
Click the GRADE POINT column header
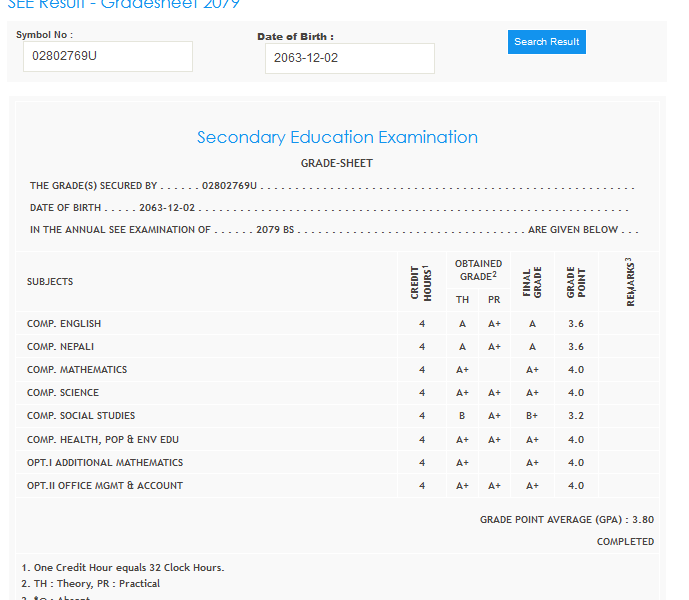click(576, 282)
